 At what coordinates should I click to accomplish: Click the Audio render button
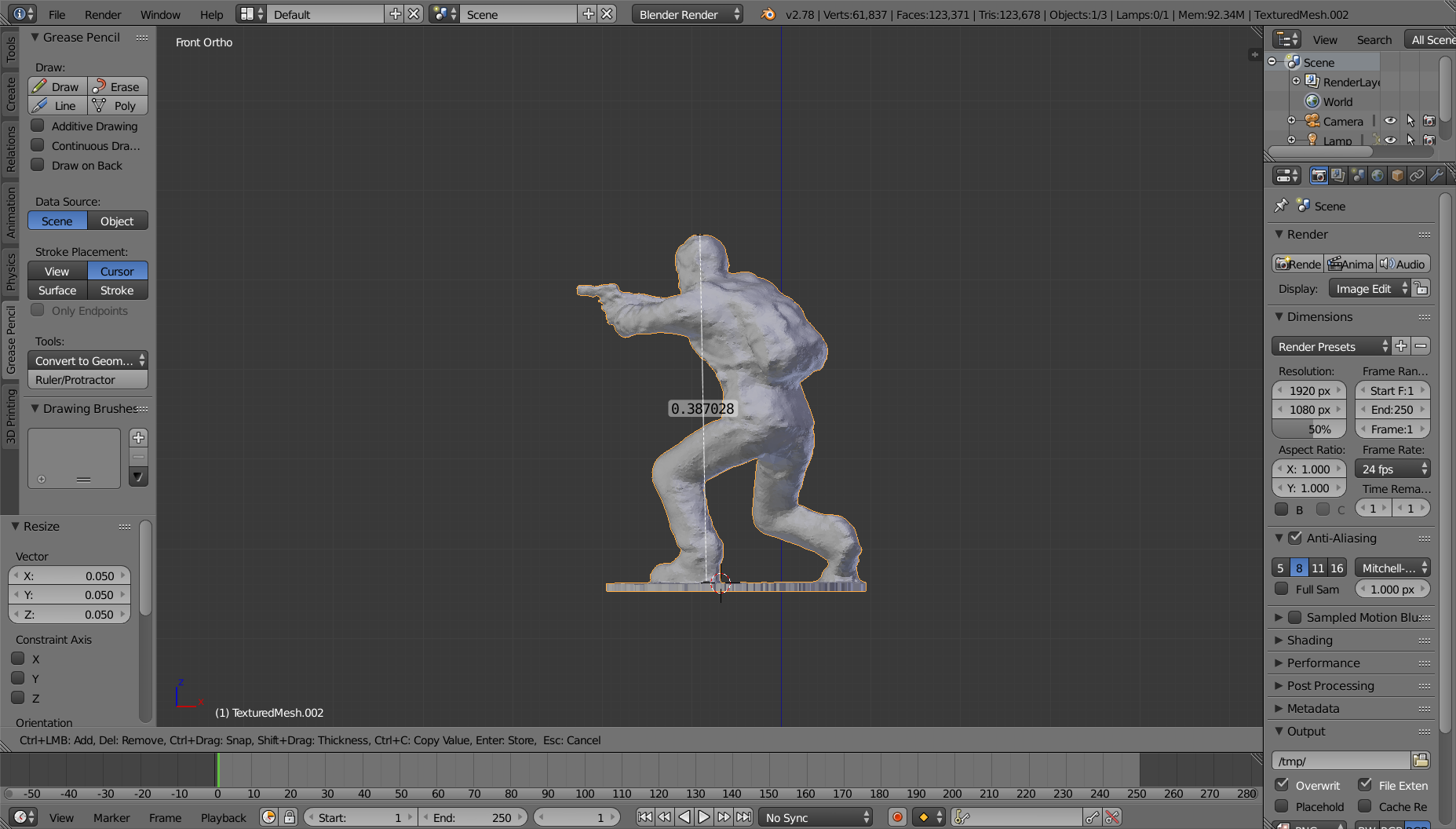[1403, 264]
